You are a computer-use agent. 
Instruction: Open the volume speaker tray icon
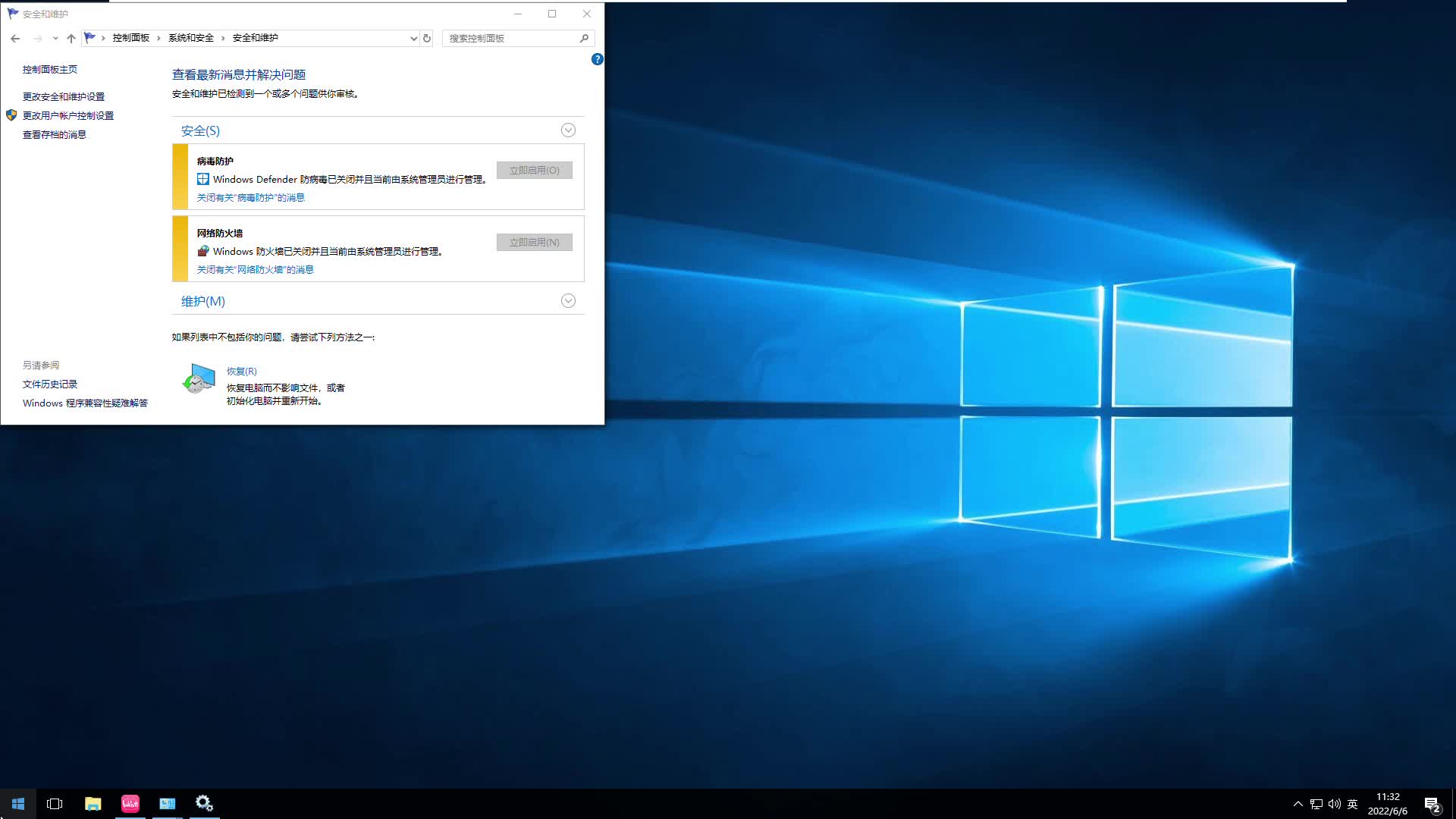click(x=1335, y=804)
